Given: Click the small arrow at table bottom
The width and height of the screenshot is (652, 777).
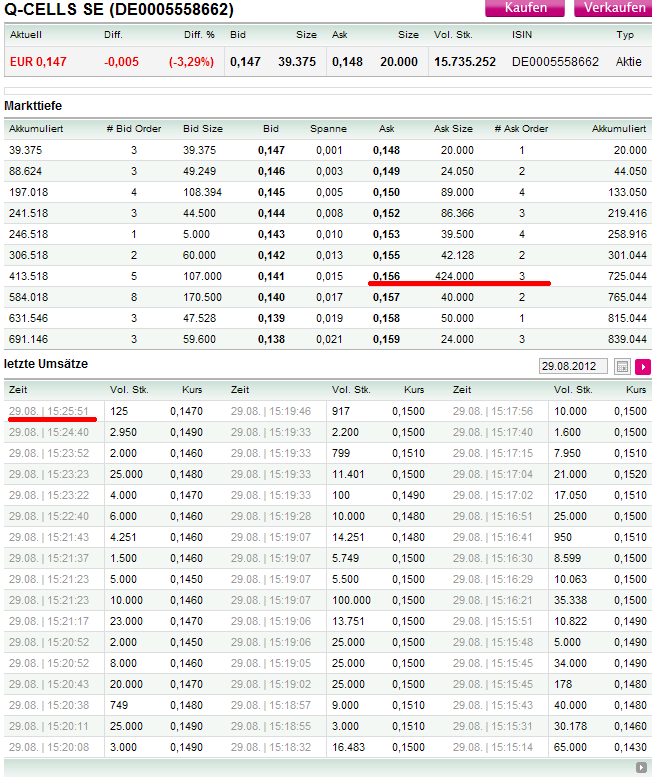Looking at the screenshot, I should coord(641,767).
